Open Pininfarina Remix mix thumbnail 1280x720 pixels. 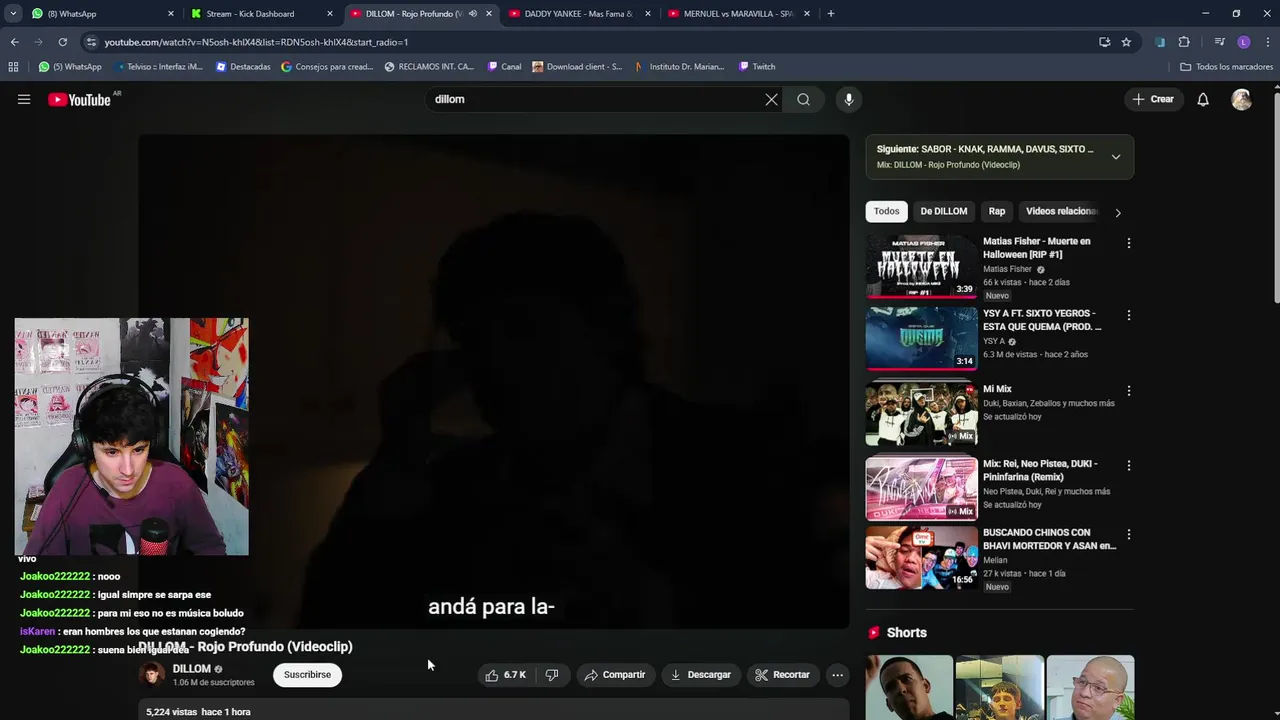(921, 489)
